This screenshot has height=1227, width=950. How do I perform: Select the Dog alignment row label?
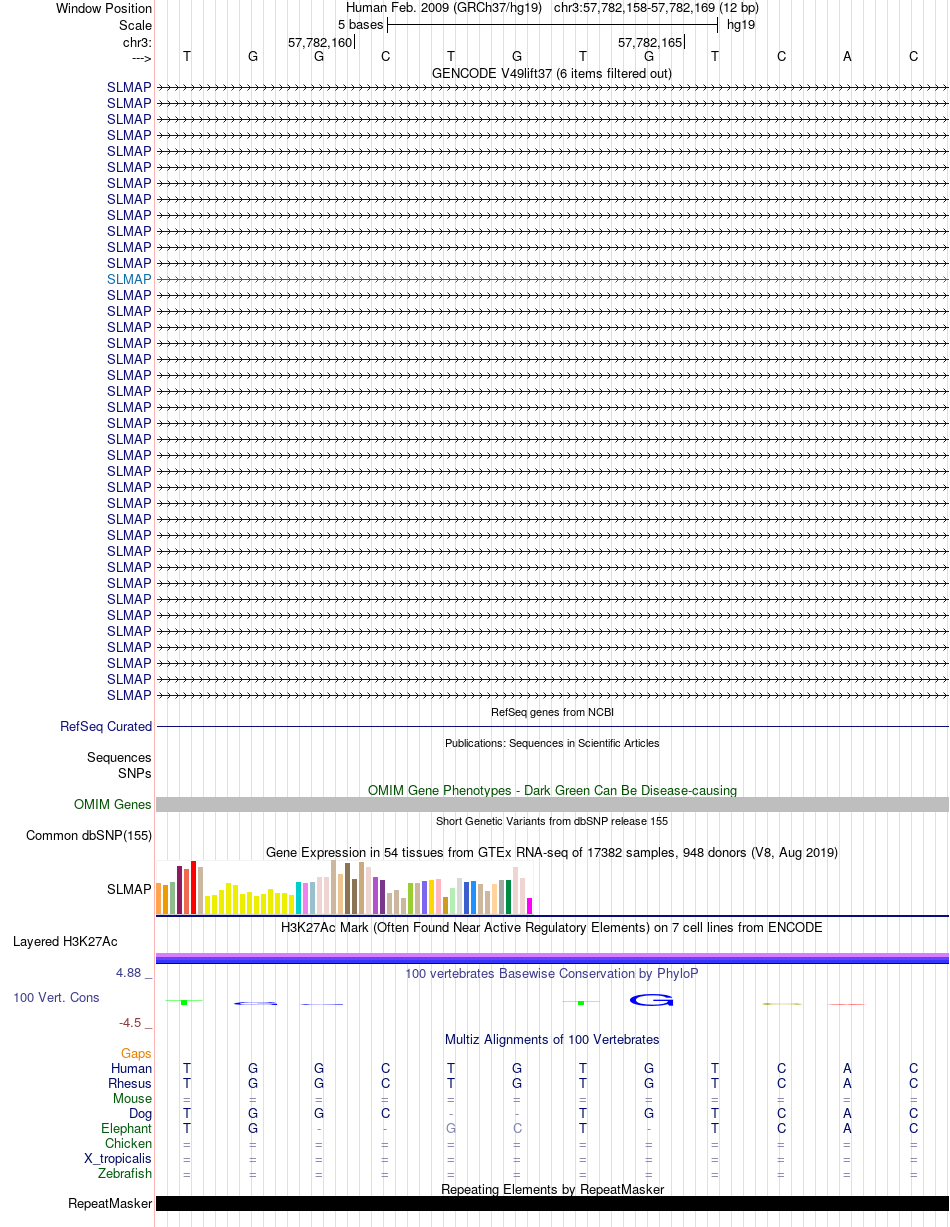point(140,1113)
